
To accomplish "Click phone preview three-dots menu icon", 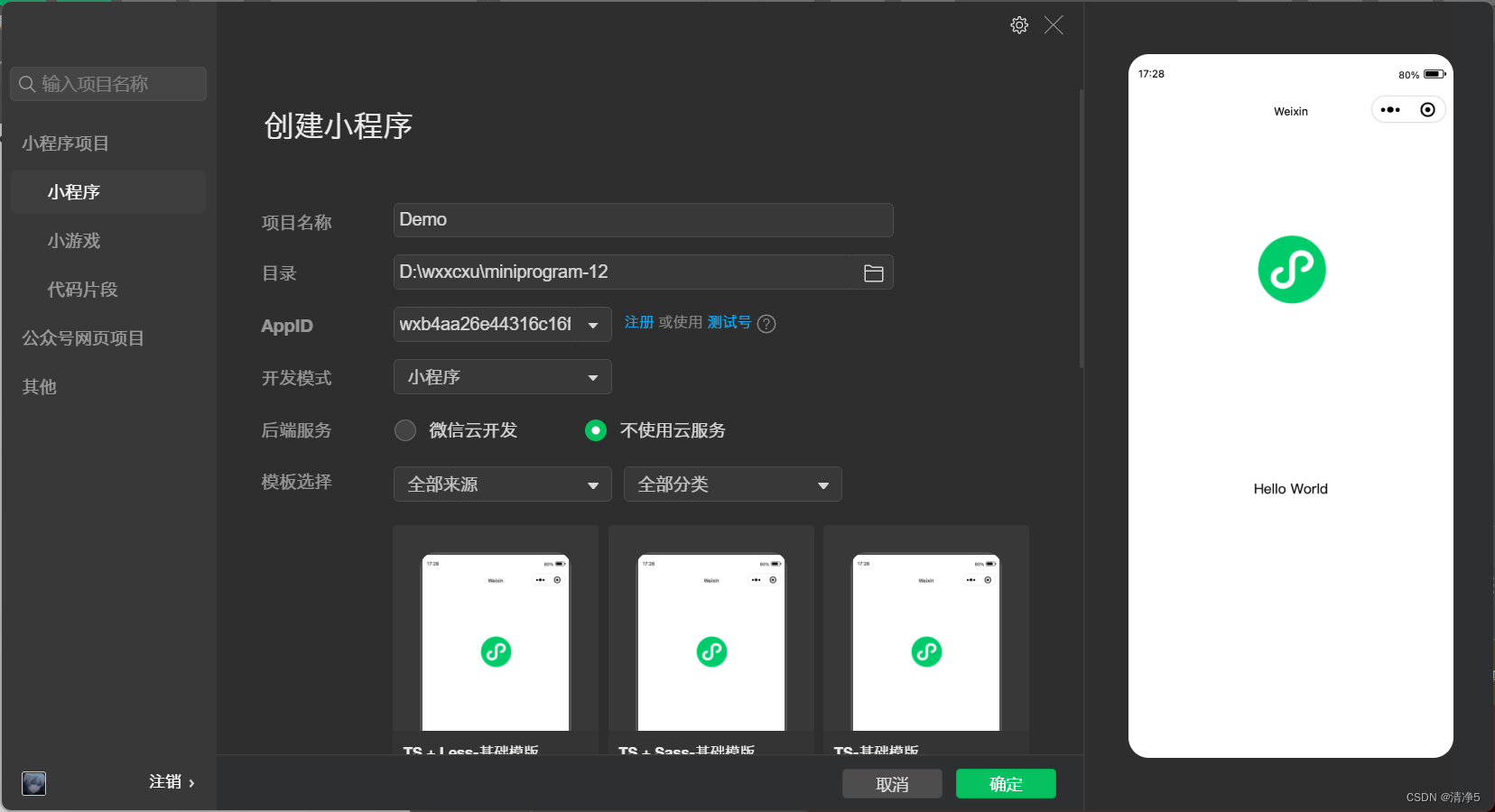I will (1390, 110).
